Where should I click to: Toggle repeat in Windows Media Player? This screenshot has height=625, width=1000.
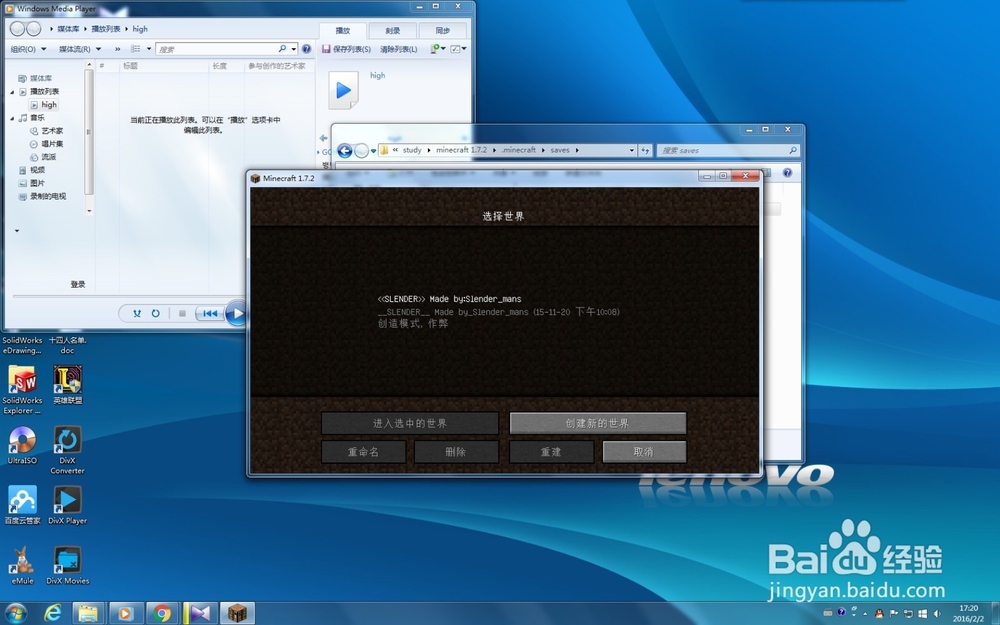tap(155, 313)
